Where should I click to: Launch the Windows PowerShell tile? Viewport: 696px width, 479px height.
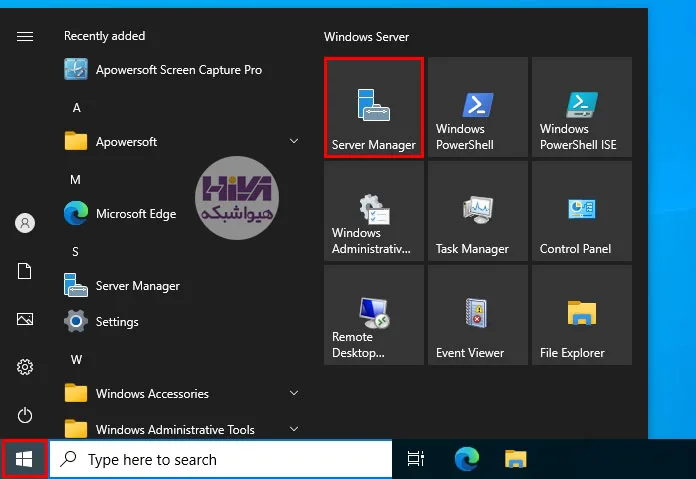coord(478,107)
